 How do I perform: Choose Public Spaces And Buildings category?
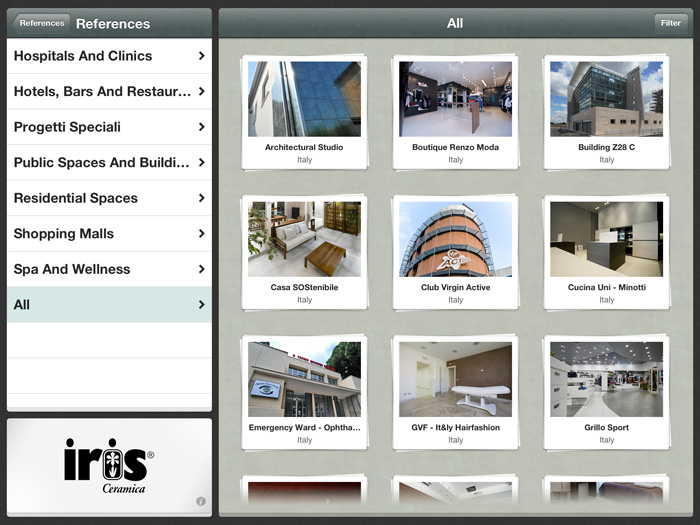point(109,162)
